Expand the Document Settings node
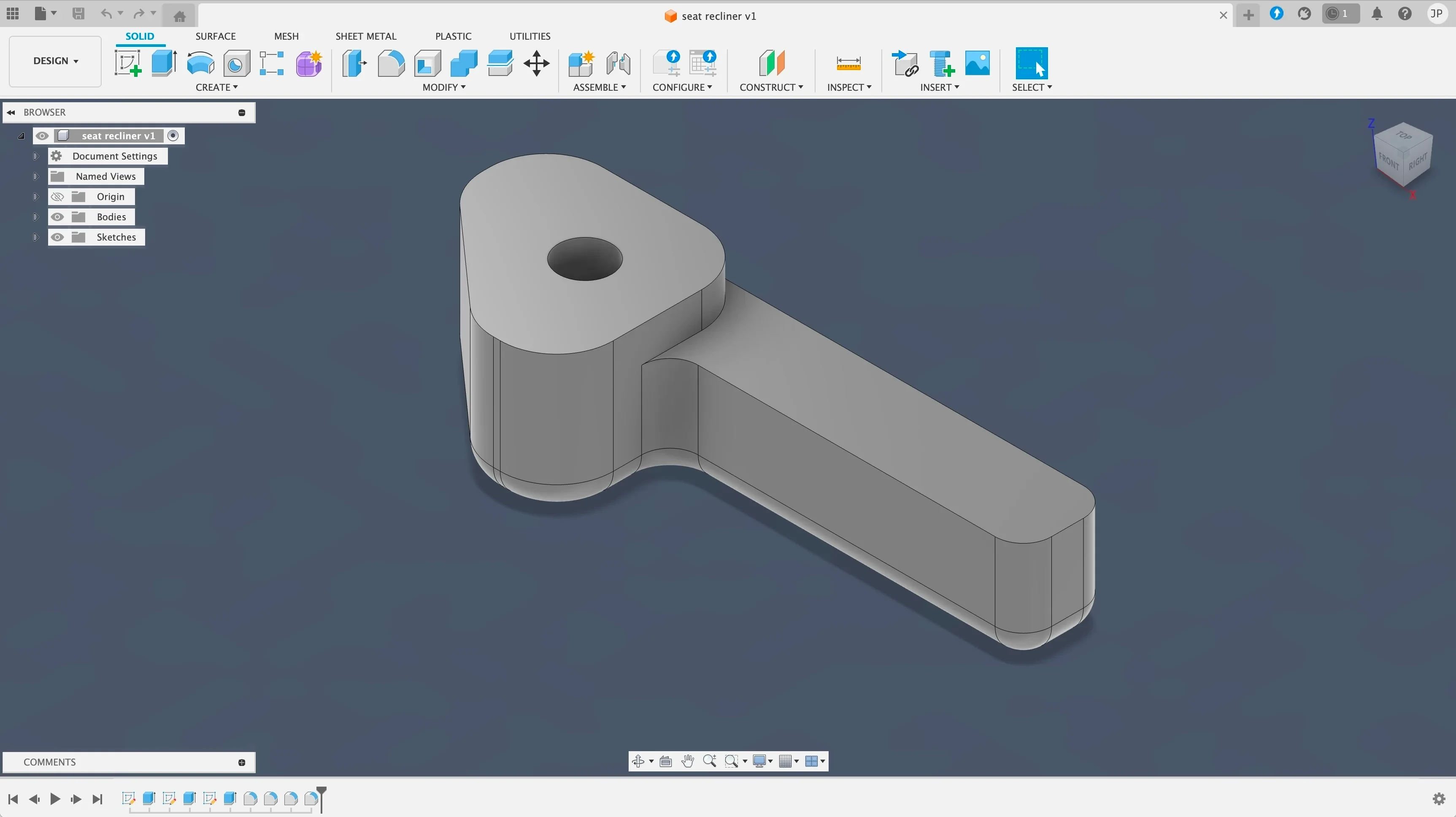The height and width of the screenshot is (817, 1456). 35,156
